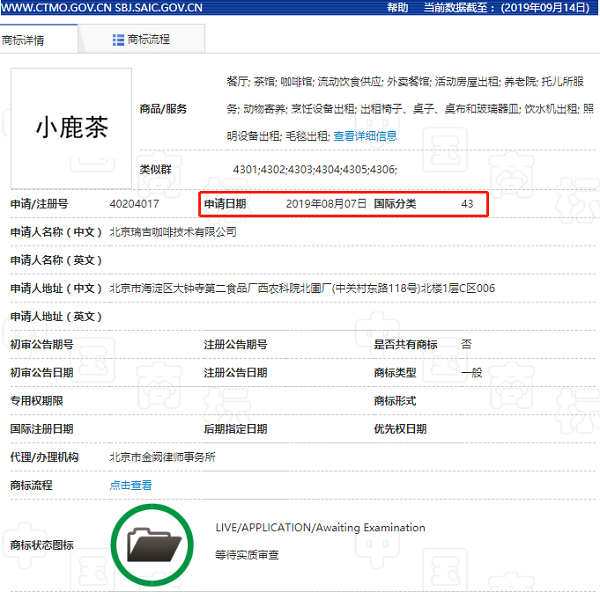Select similar group codes 4301;4302;4303
Viewport: 600px width, 592px height.
[x=315, y=169]
